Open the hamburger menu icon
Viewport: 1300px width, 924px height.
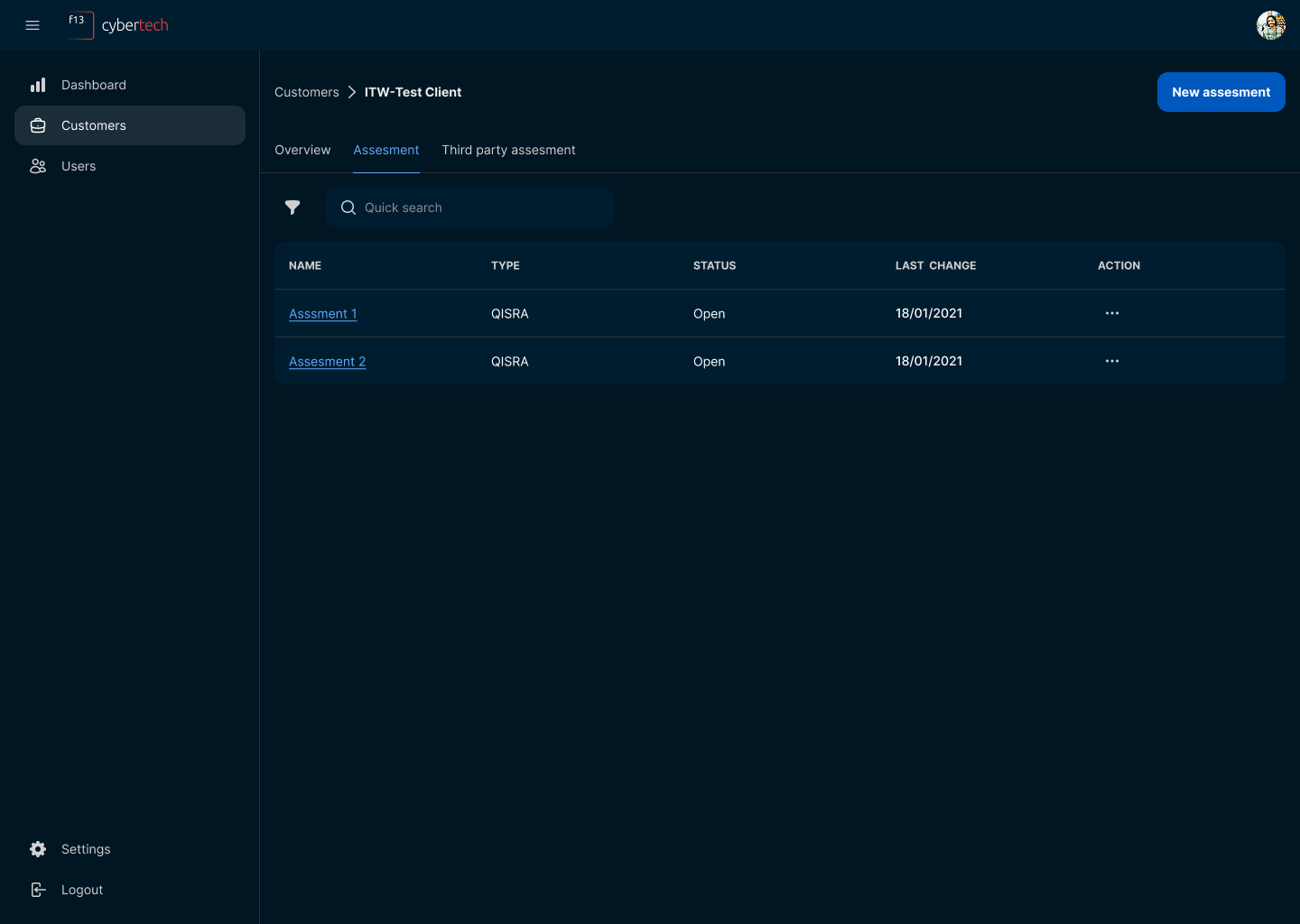pos(32,25)
